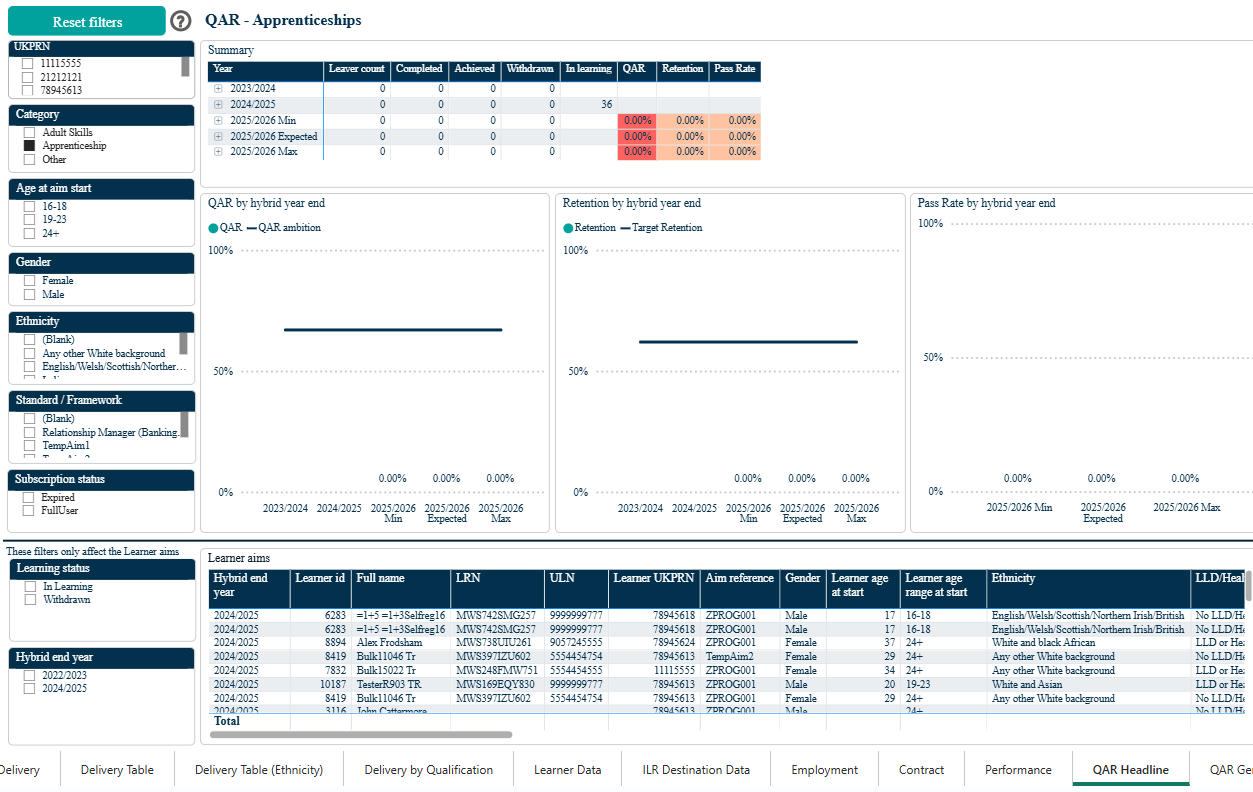Screen dimensions: 1253x792
Task: Uncheck the Apprenticeship category checkbox
Action: coord(29,146)
